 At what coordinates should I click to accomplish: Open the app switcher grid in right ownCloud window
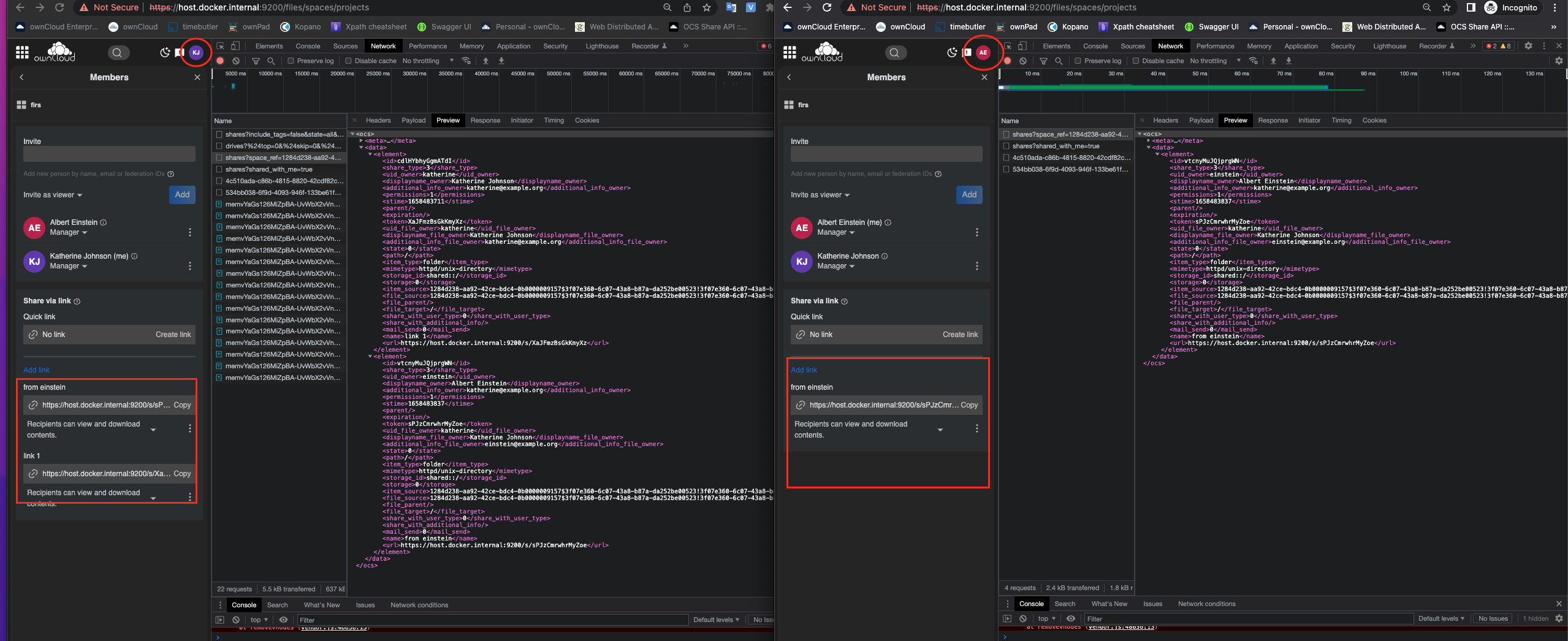[x=790, y=53]
